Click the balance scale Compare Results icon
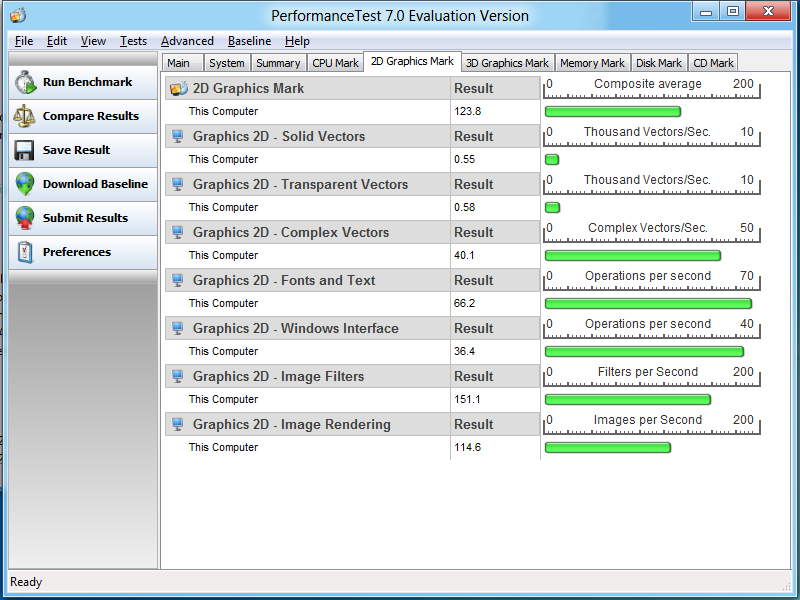This screenshot has width=800, height=600. pos(25,116)
